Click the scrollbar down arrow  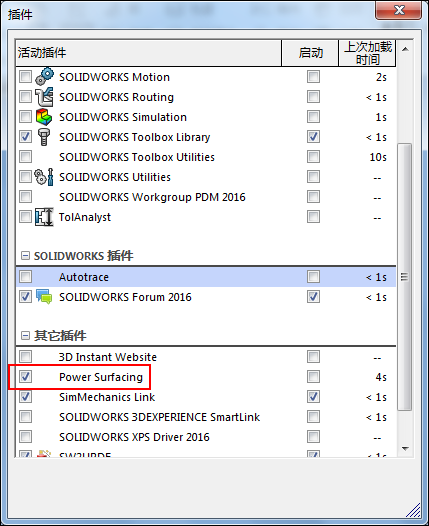click(x=405, y=449)
